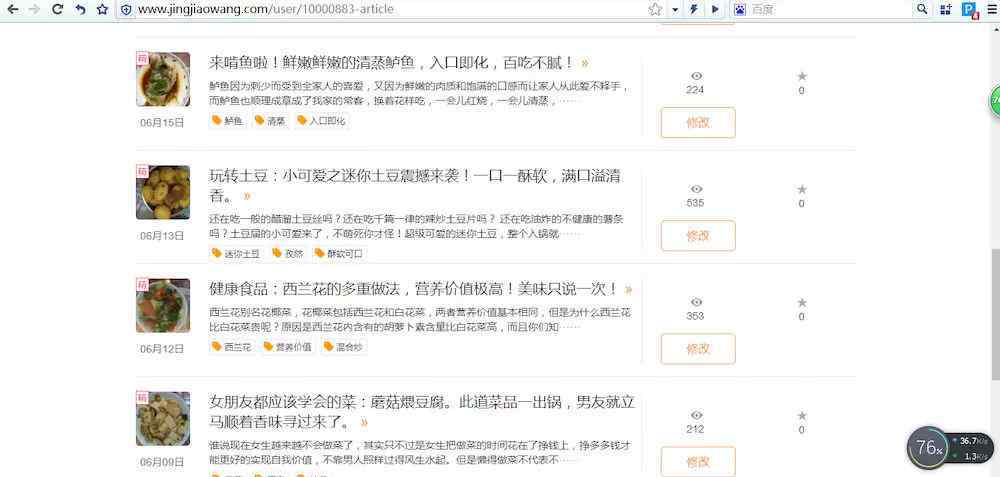The height and width of the screenshot is (477, 1000).
Task: Click the 清蒸 tag
Action: click(270, 121)
